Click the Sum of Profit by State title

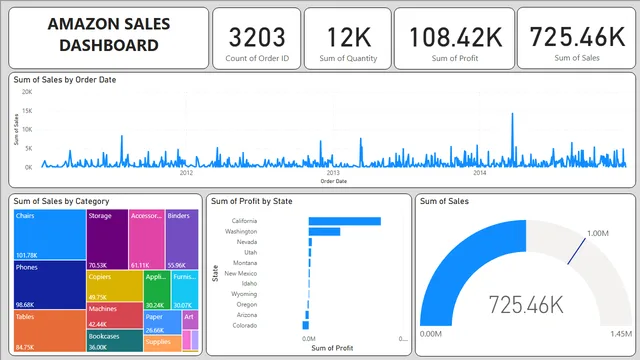pyautogui.click(x=251, y=201)
